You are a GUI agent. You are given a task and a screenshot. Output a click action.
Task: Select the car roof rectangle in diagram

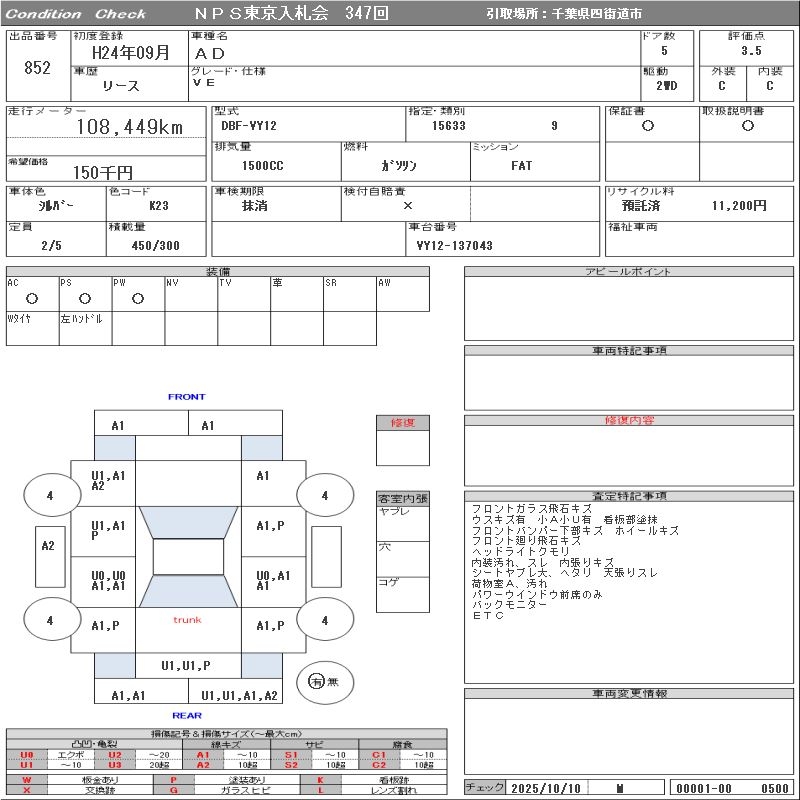(x=187, y=557)
